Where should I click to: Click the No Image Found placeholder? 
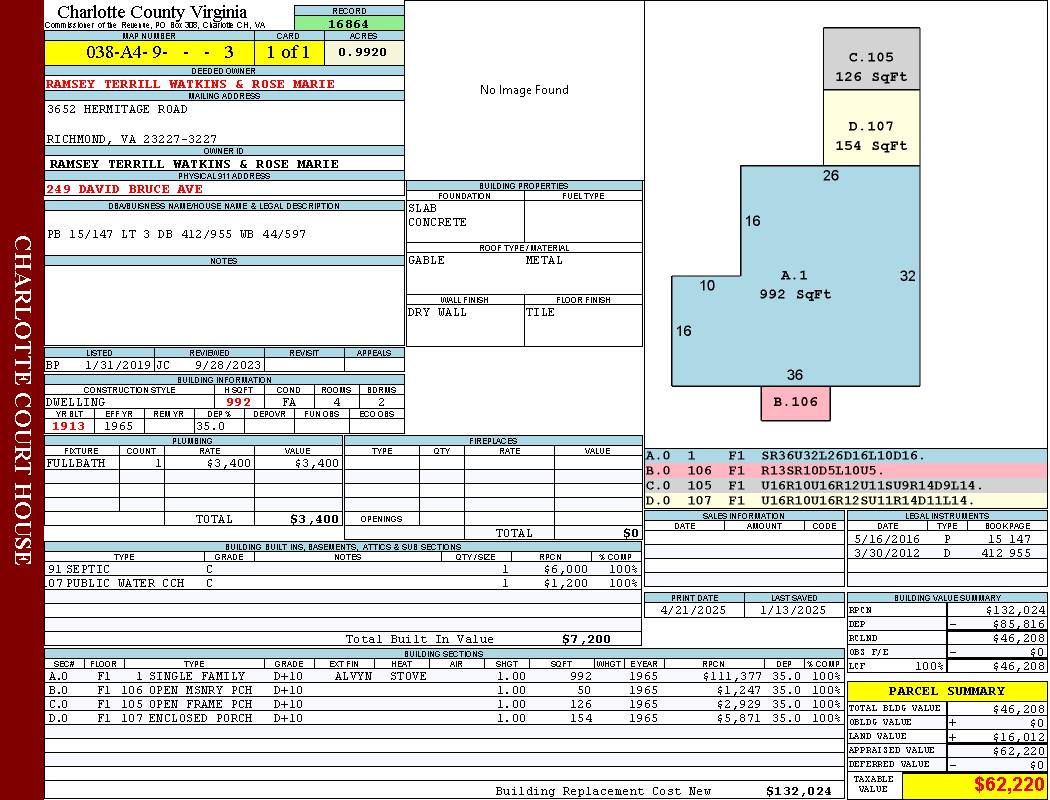coord(524,90)
